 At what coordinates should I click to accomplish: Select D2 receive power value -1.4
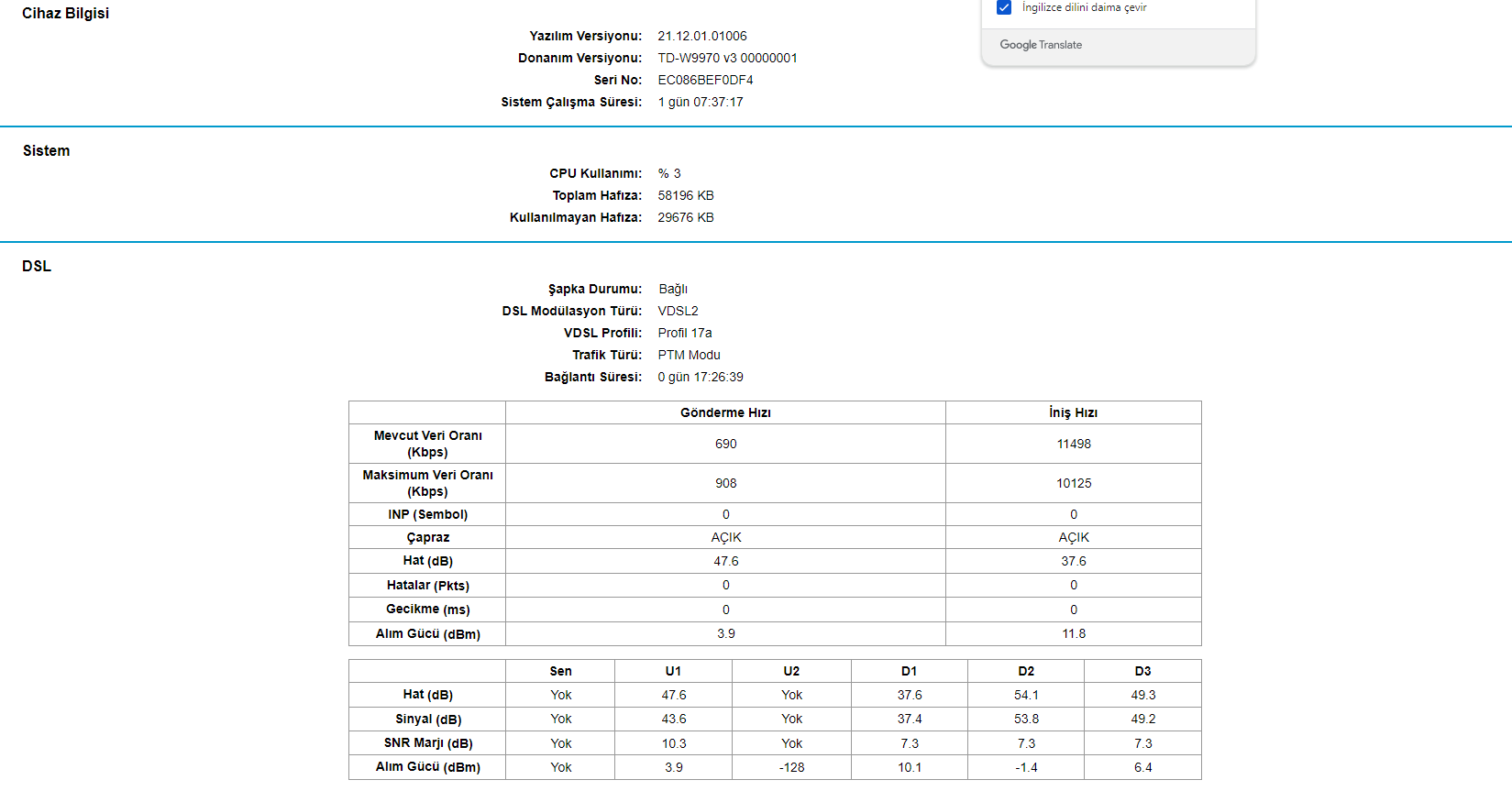(1026, 767)
